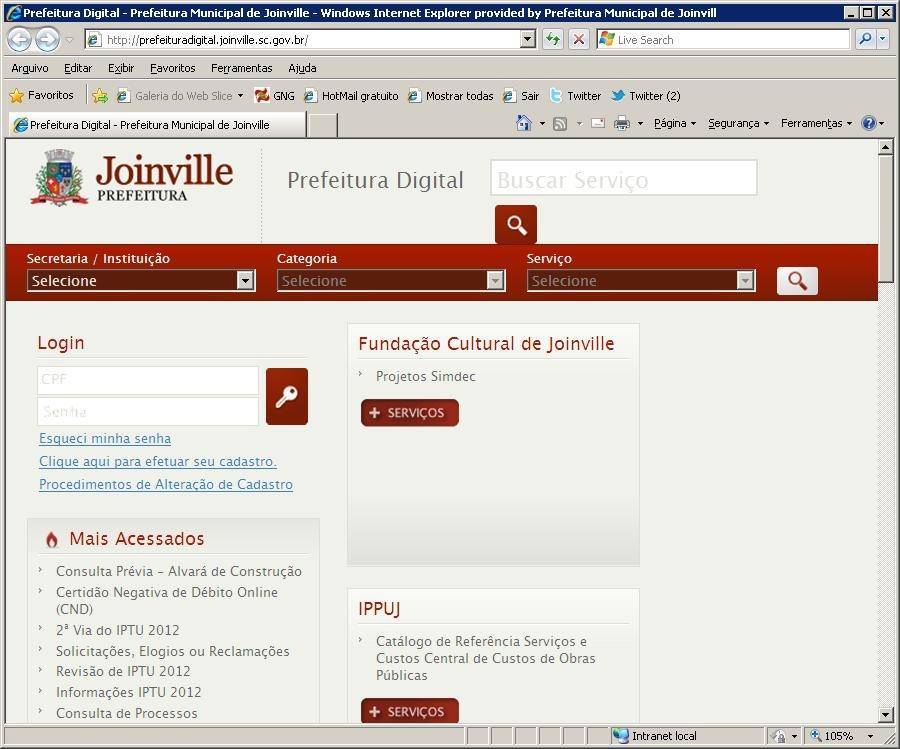
Task: Open the Live Search options dropdown arrow
Action: point(883,40)
